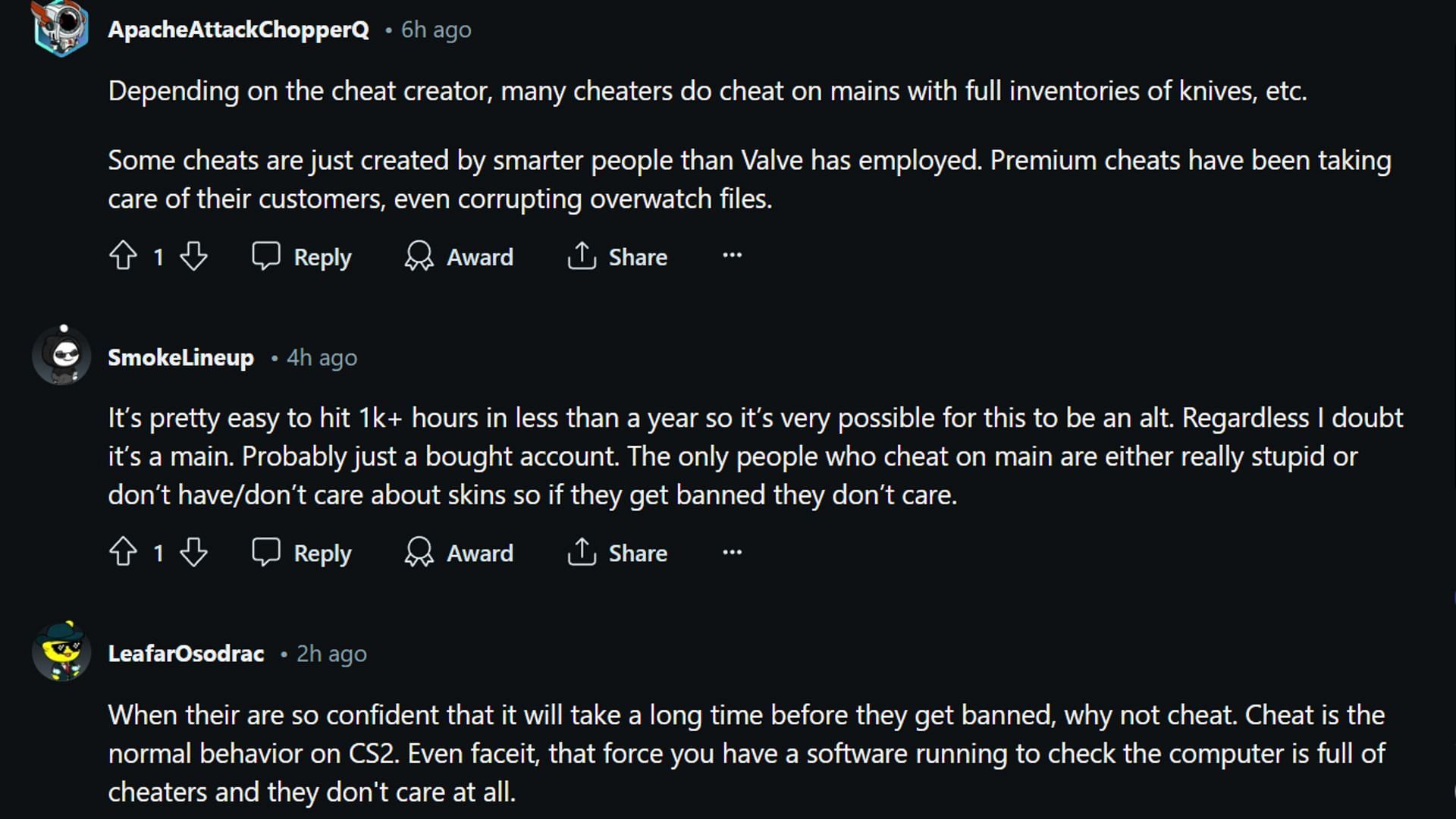Click the ApacheAttackChopperQ username link
This screenshot has height=819, width=1456.
tap(239, 28)
